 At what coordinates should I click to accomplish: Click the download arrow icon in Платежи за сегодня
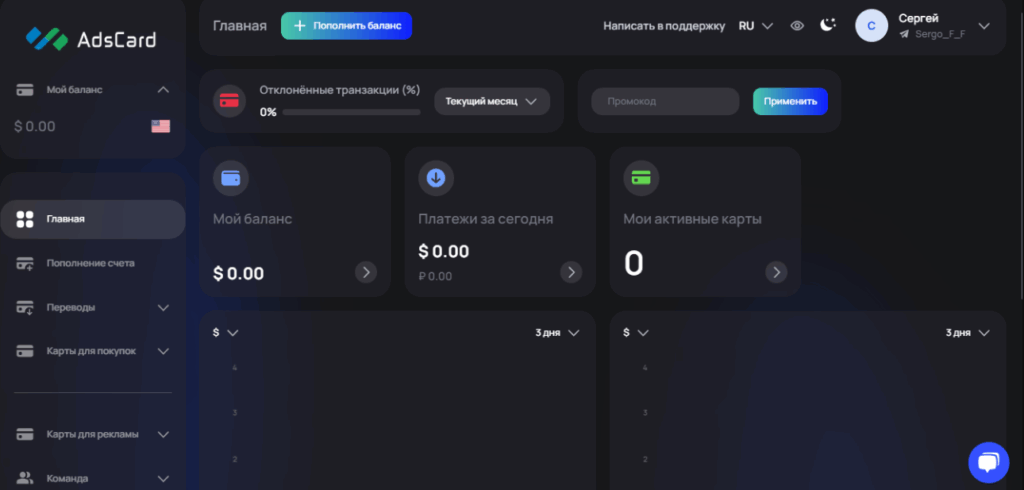coord(436,178)
